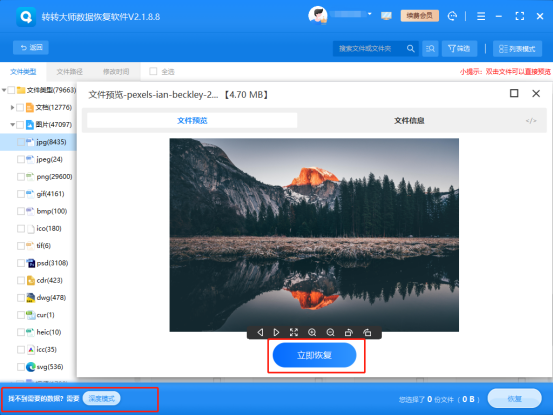Click the 您选择了 0 份文件 status text
The height and width of the screenshot is (415, 553).
pyautogui.click(x=439, y=399)
